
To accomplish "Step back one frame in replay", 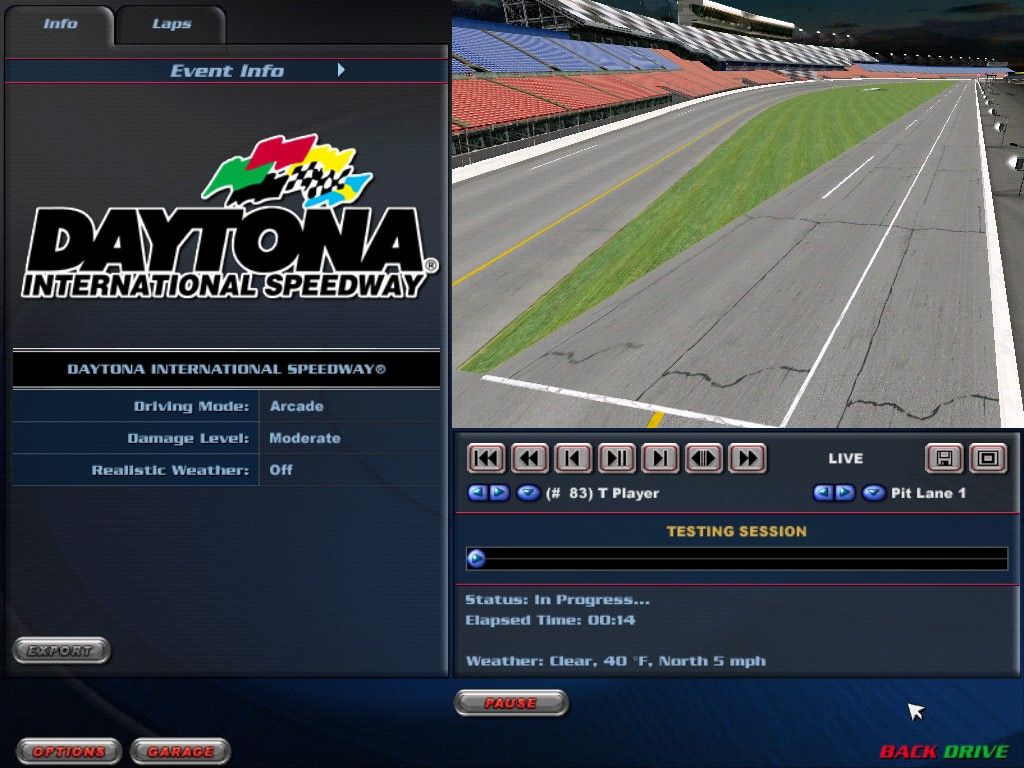I will (573, 458).
